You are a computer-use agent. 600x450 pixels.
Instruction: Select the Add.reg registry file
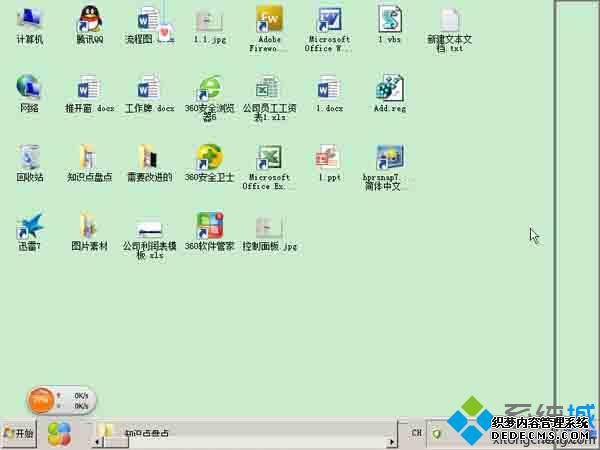pos(389,89)
